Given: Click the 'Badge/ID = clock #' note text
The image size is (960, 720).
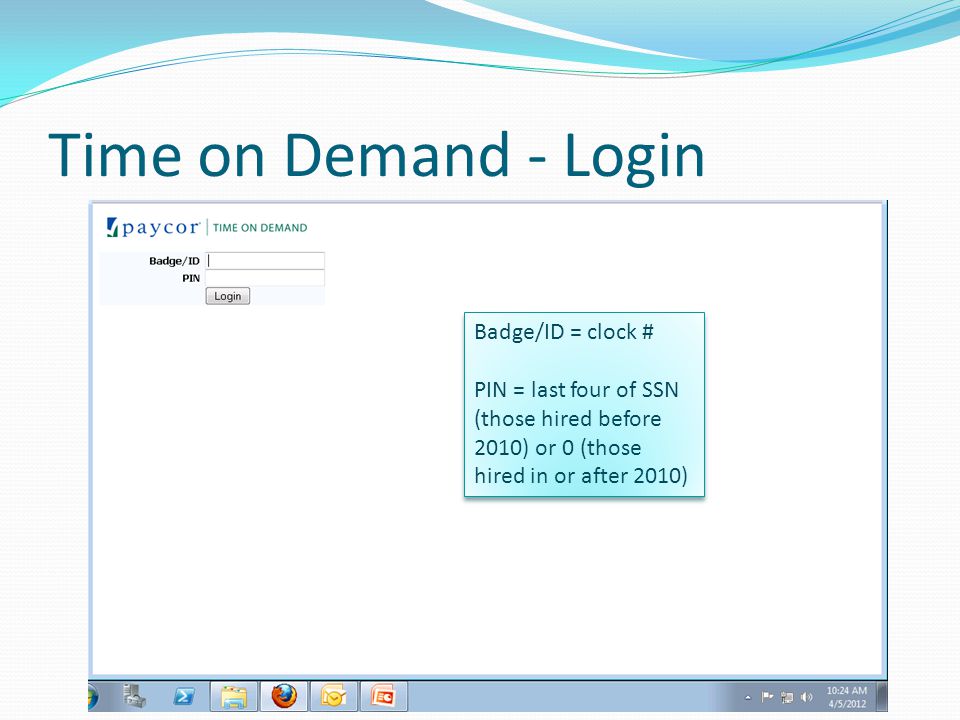Looking at the screenshot, I should 564,332.
